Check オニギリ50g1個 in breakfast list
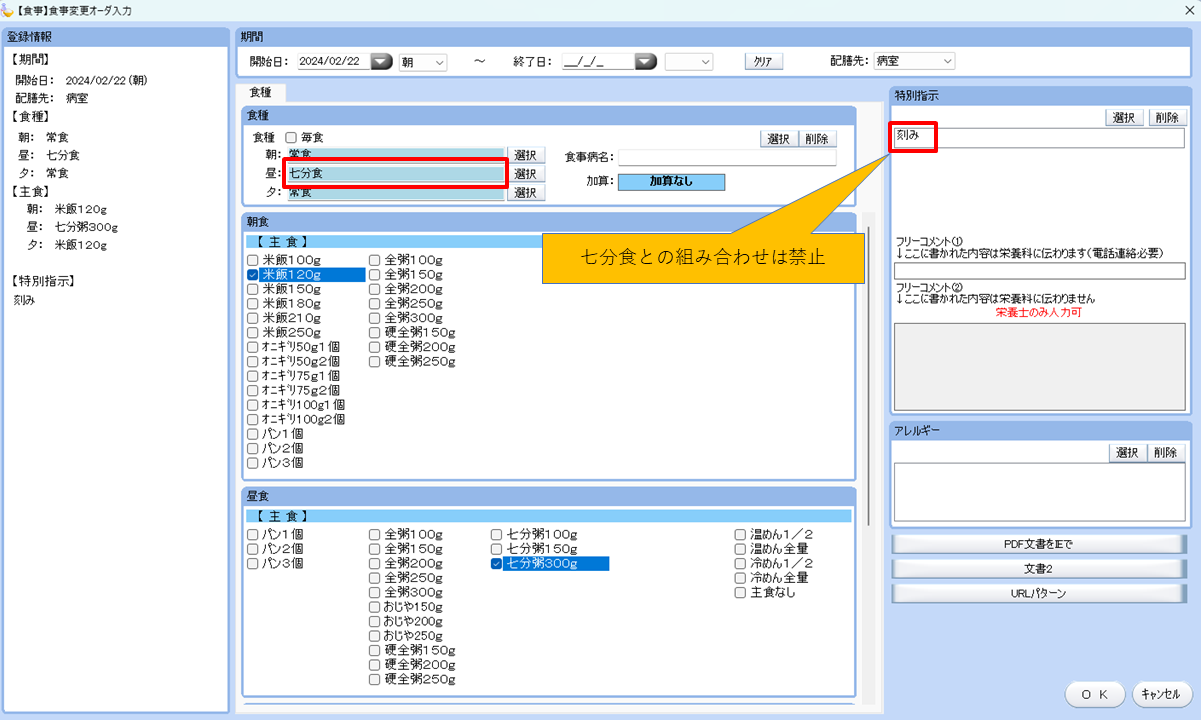Image resolution: width=1201 pixels, height=720 pixels. (253, 347)
